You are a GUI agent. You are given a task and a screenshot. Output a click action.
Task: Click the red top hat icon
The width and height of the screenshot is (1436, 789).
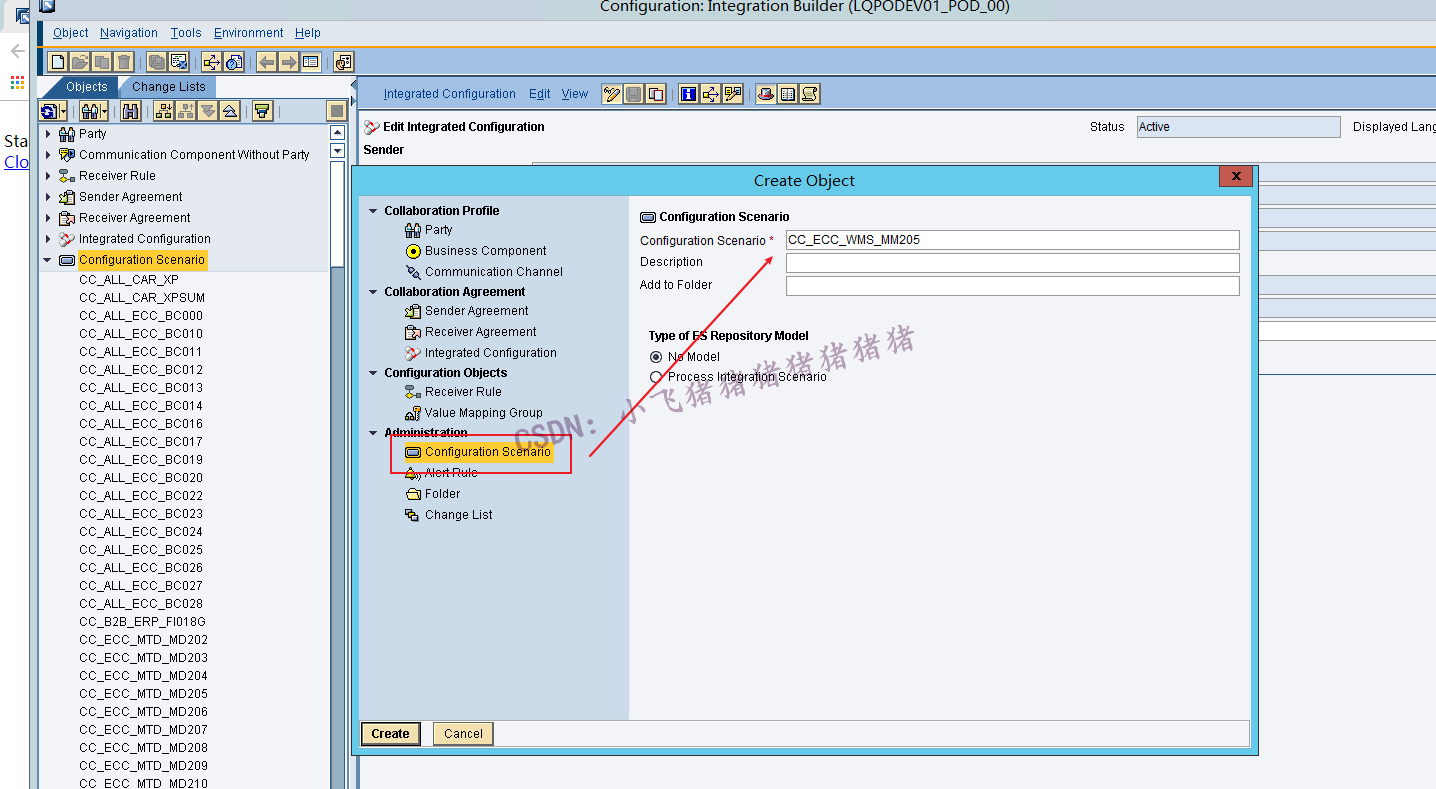(765, 94)
